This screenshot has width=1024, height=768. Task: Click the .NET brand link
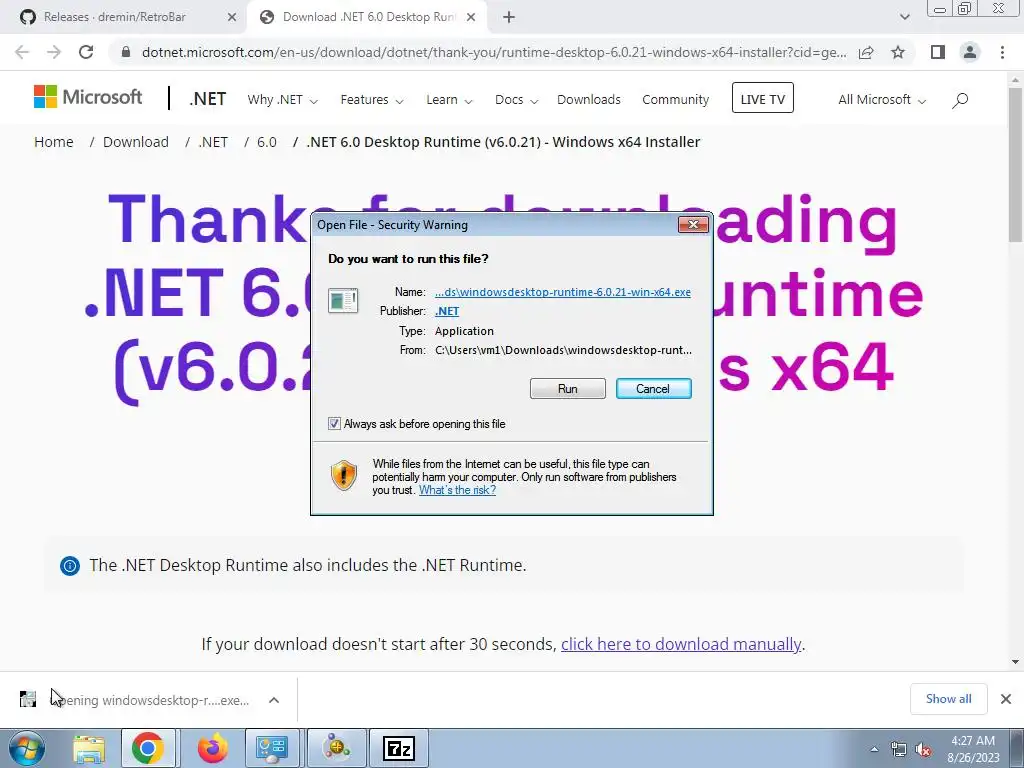pyautogui.click(x=208, y=99)
